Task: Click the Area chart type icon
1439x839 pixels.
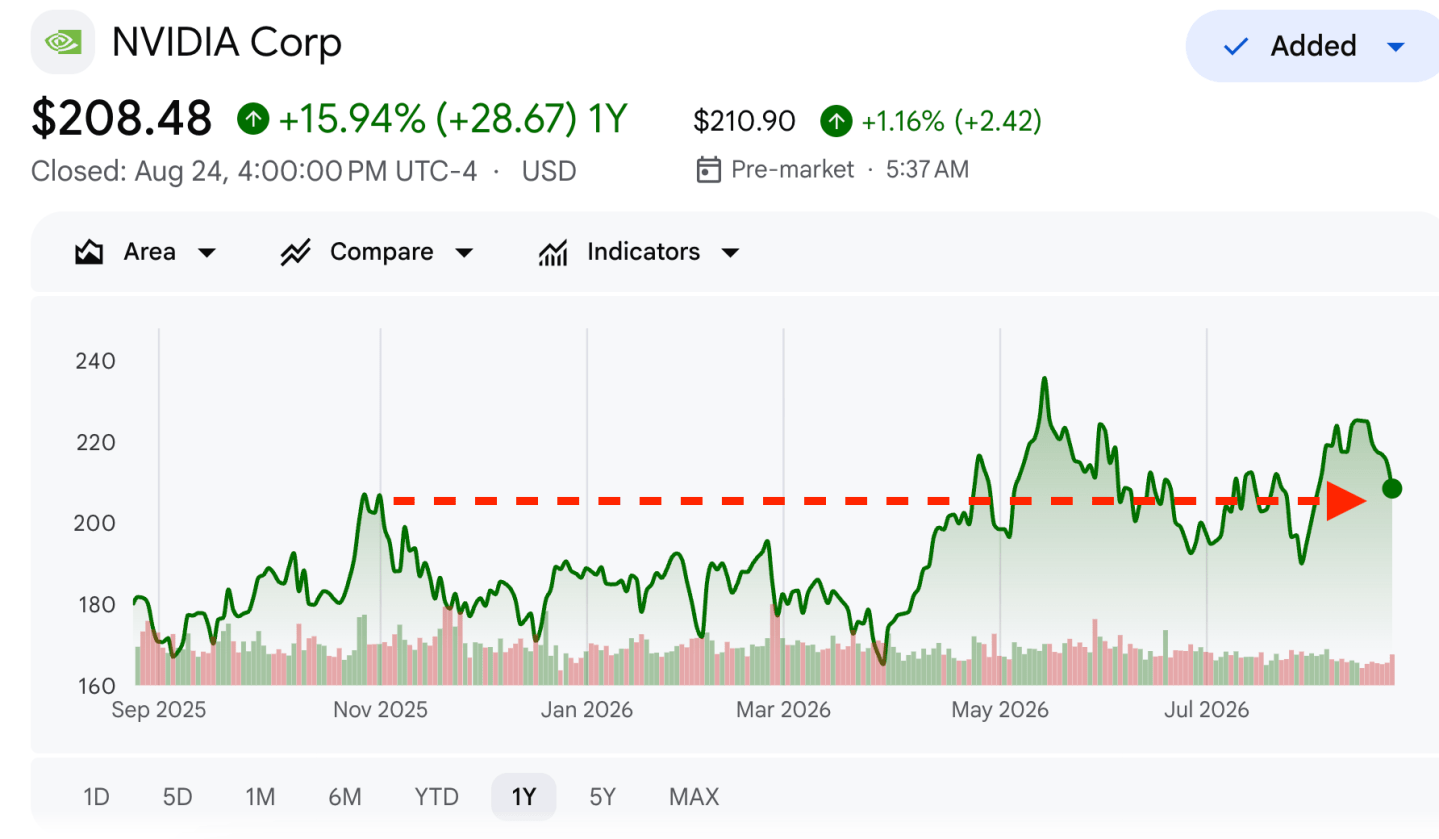Action: [x=89, y=252]
